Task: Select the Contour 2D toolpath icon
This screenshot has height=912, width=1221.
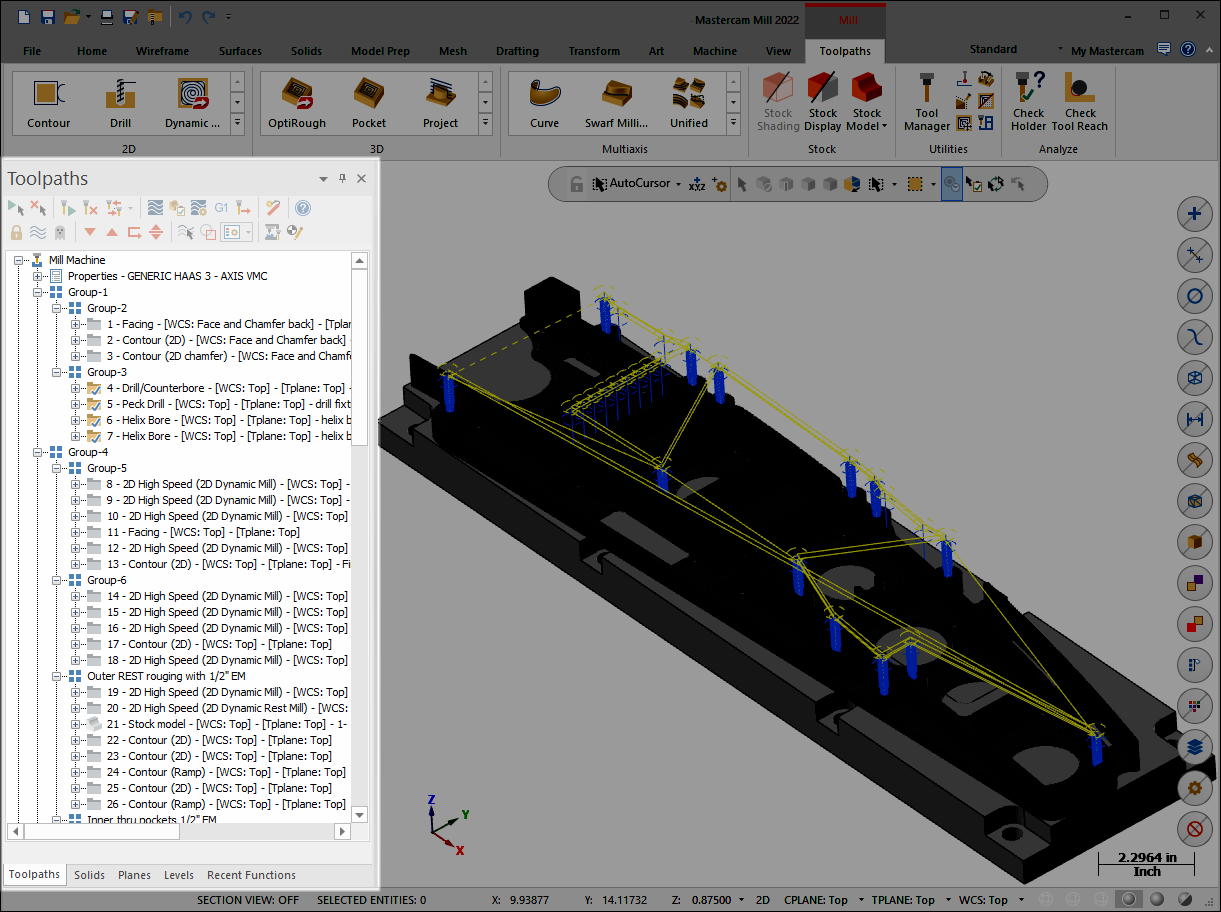Action: [x=48, y=103]
